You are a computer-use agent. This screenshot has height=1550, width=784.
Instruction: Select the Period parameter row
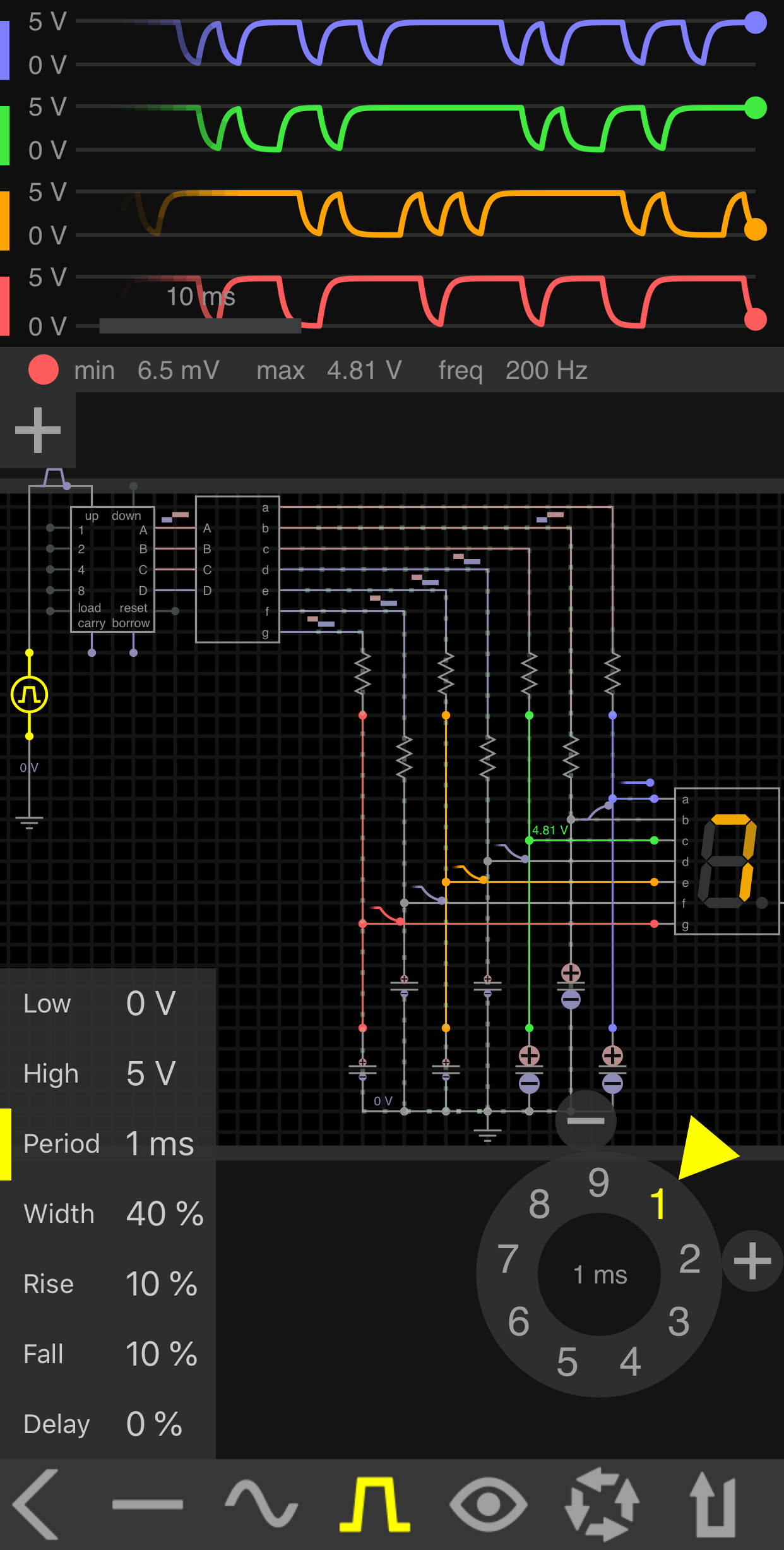coord(108,1144)
